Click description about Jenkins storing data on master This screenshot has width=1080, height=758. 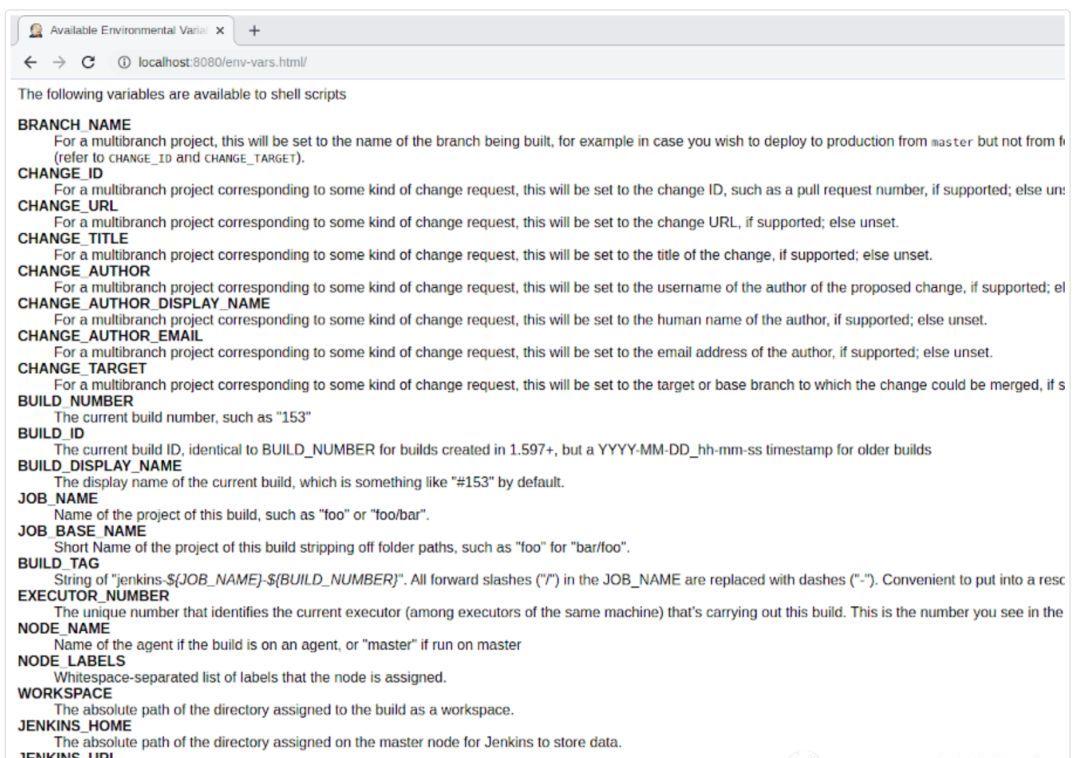click(338, 742)
